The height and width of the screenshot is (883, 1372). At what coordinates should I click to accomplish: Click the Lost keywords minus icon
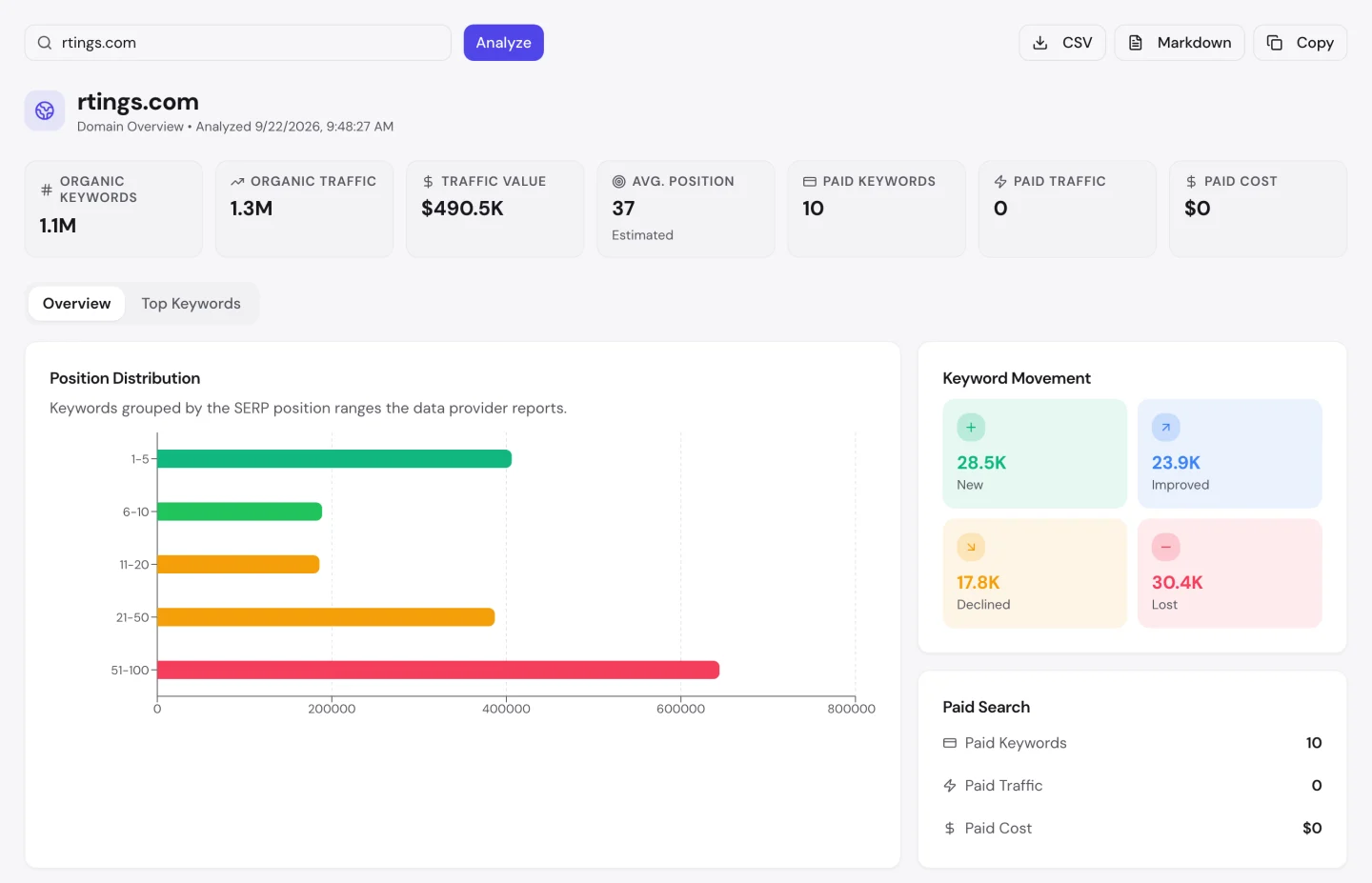1165,547
